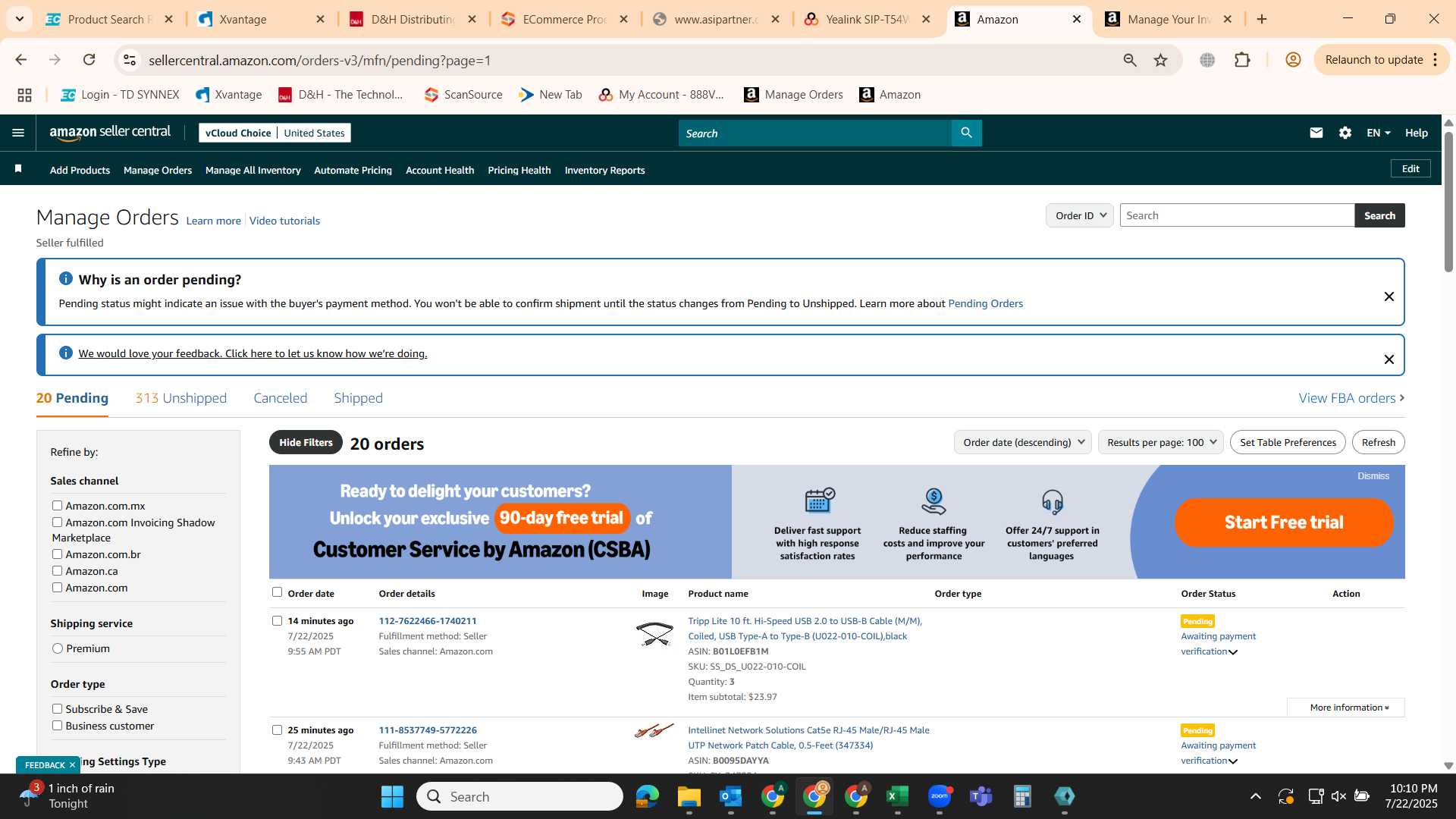
Task: Open the Order date (descending) sort dropdown
Action: 1022,442
